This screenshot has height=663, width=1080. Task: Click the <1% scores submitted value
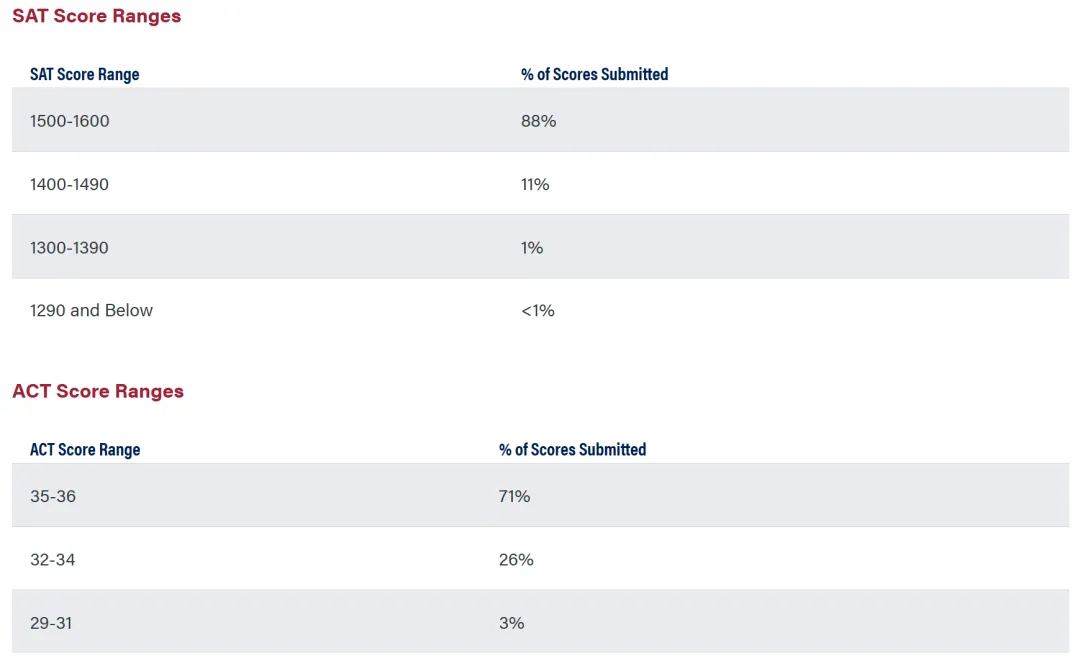pyautogui.click(x=537, y=310)
